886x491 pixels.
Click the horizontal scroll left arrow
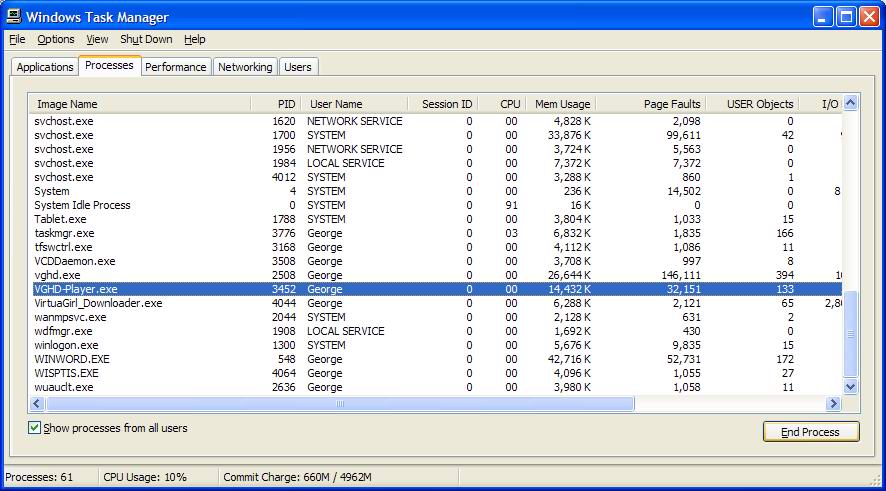click(x=39, y=404)
